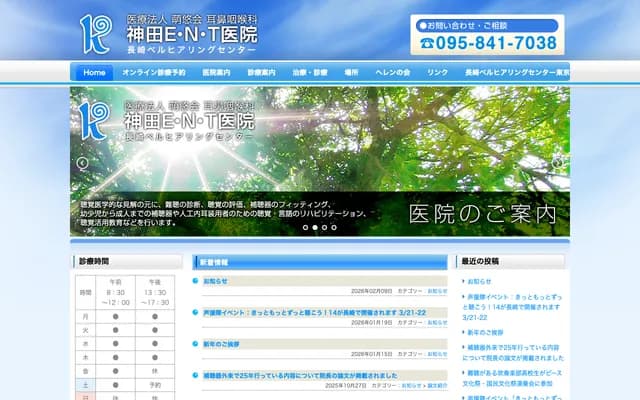Click the next slide arrow on banner
This screenshot has height=400, width=640.
point(557,163)
